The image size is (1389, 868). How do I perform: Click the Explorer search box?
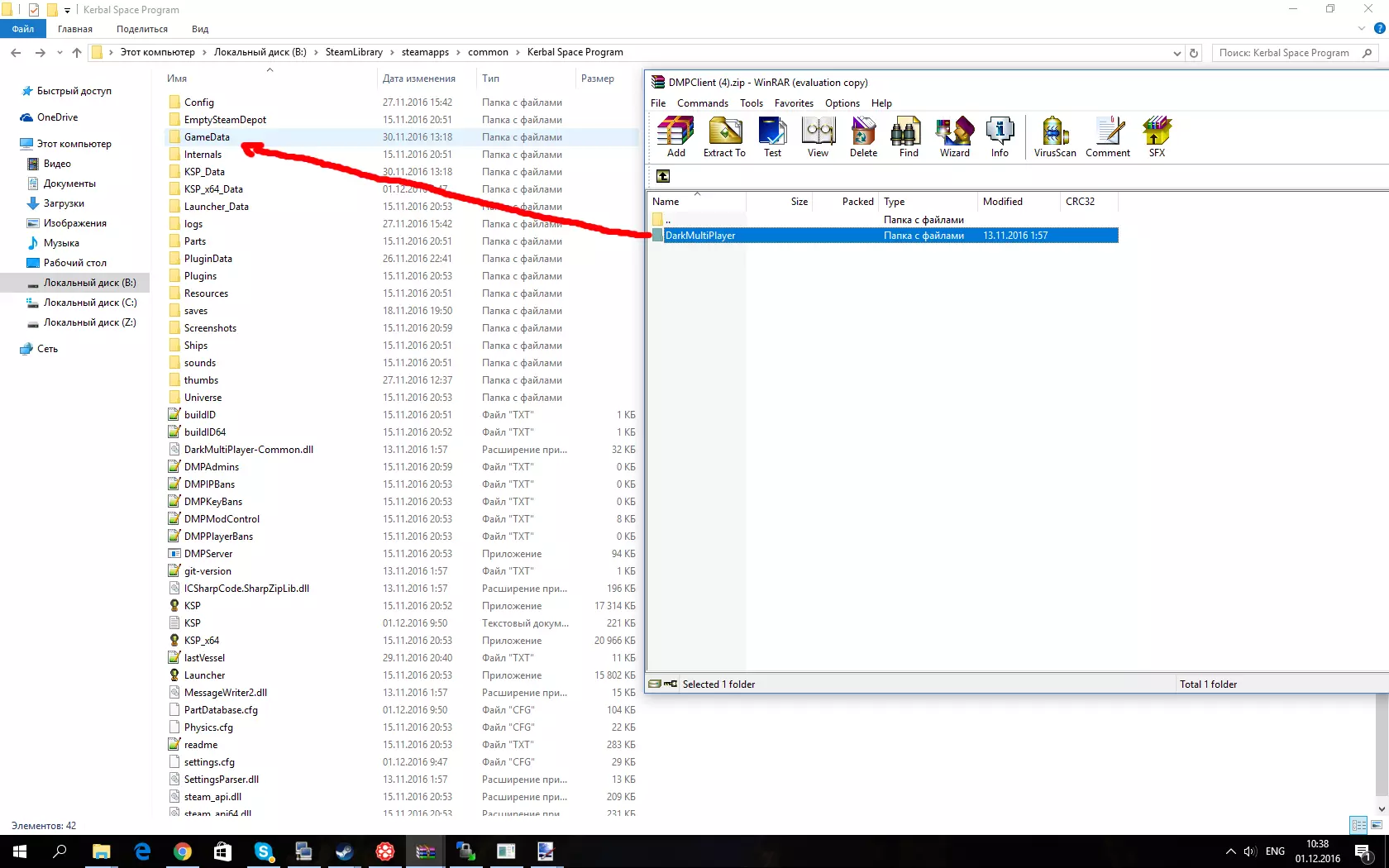1294,53
